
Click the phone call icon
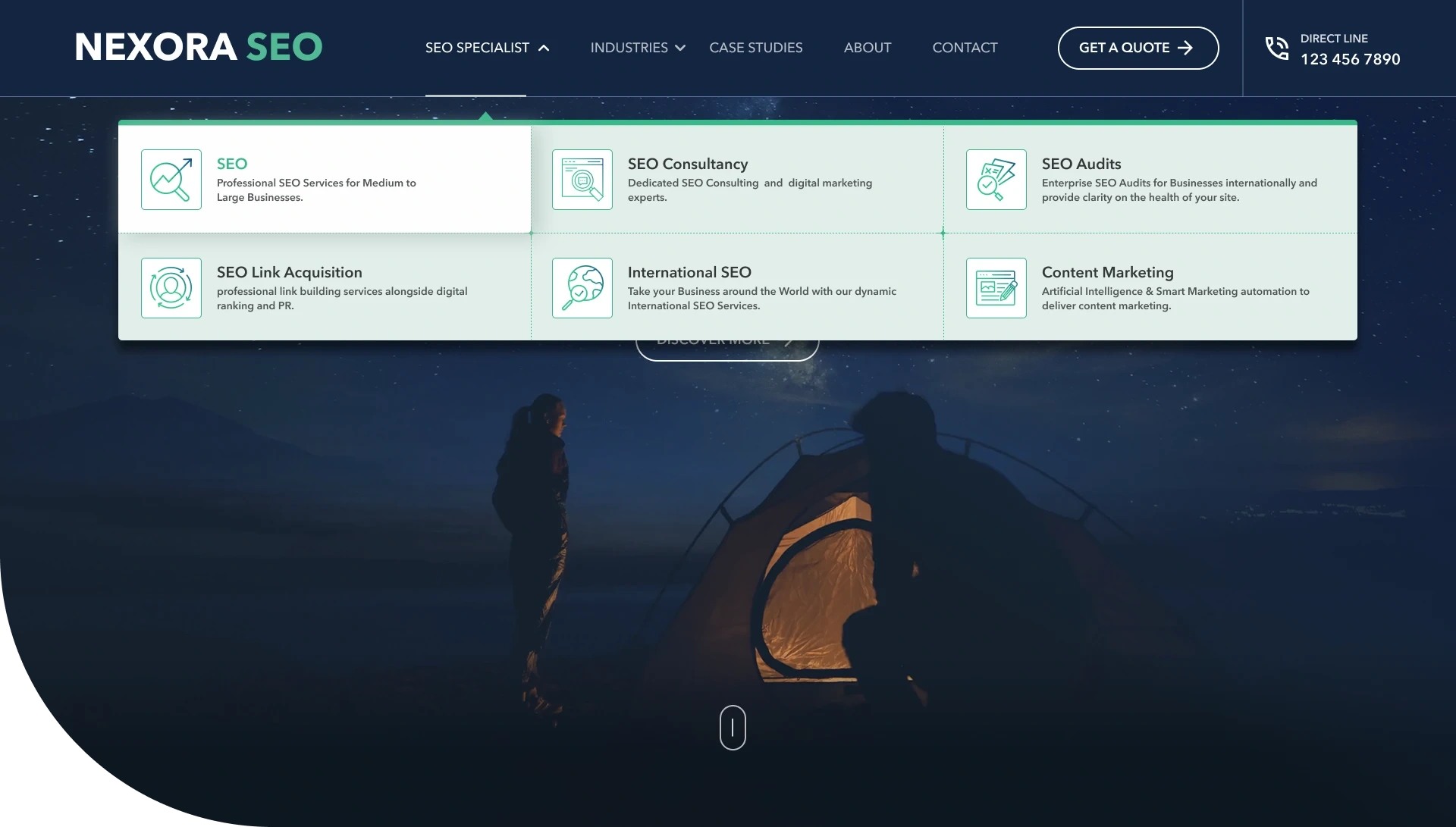(x=1277, y=49)
